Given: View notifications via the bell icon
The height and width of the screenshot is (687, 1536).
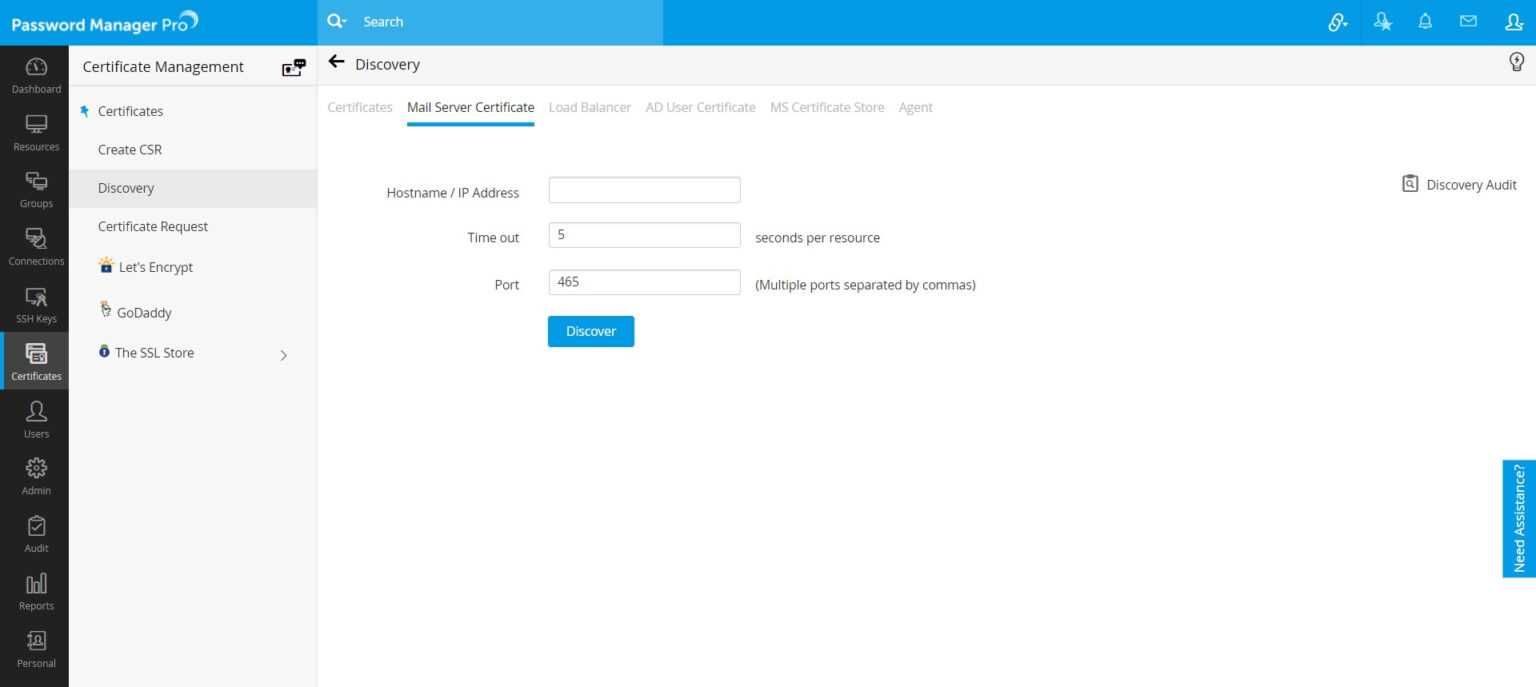Looking at the screenshot, I should click(x=1425, y=21).
